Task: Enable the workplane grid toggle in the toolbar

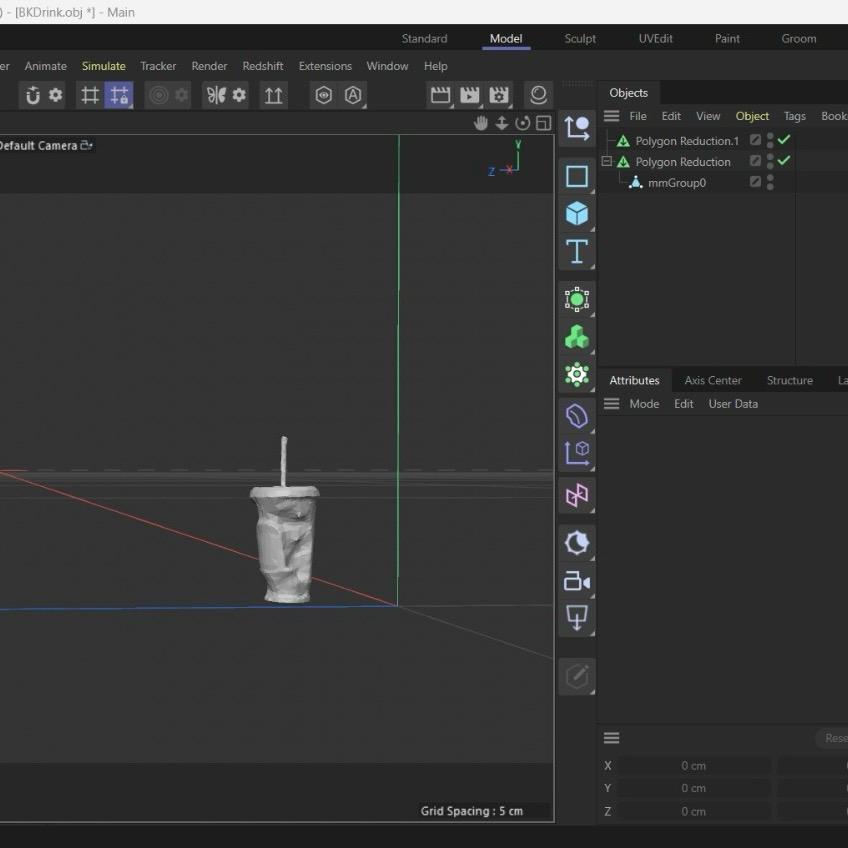Action: 89,95
